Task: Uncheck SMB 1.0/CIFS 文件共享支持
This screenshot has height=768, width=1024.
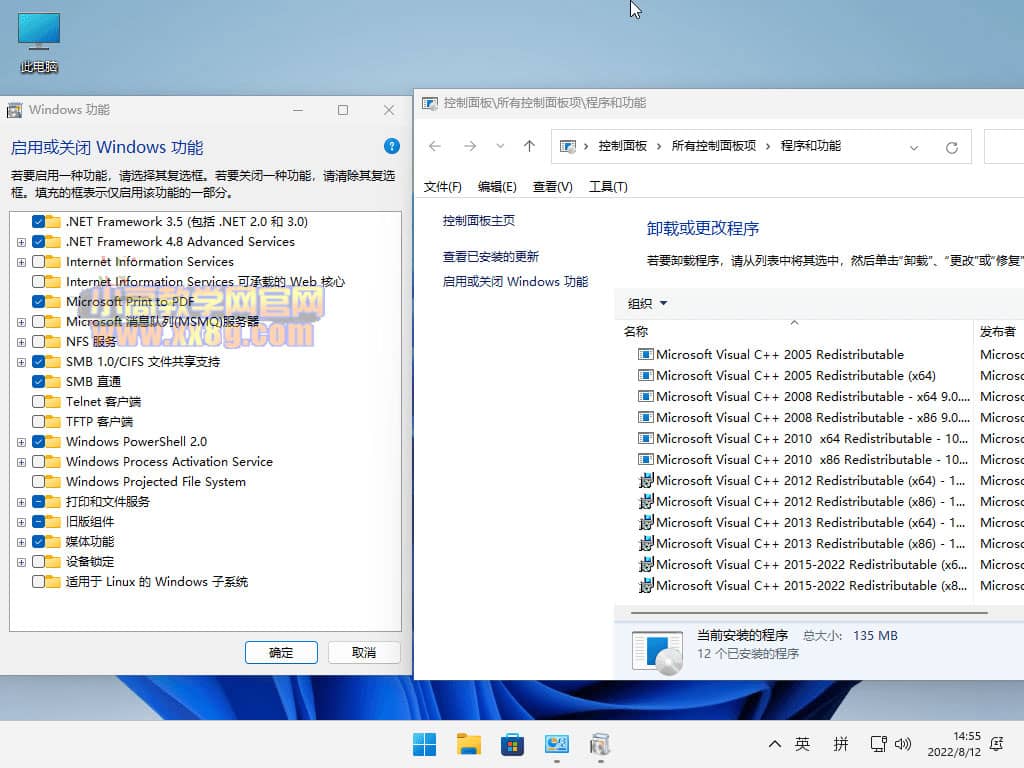Action: [40, 361]
